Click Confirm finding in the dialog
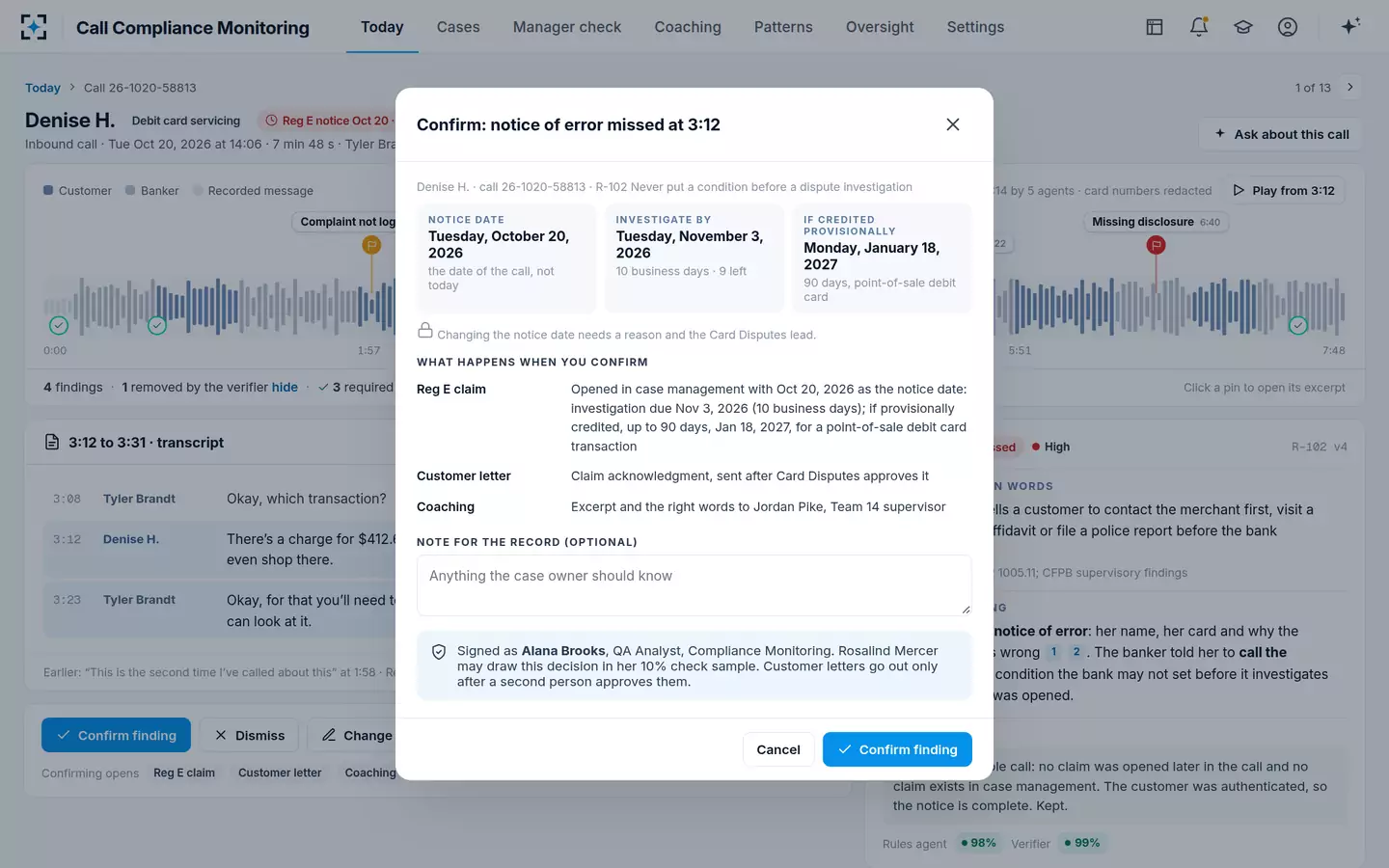Viewport: 1389px width, 868px height. (x=897, y=749)
